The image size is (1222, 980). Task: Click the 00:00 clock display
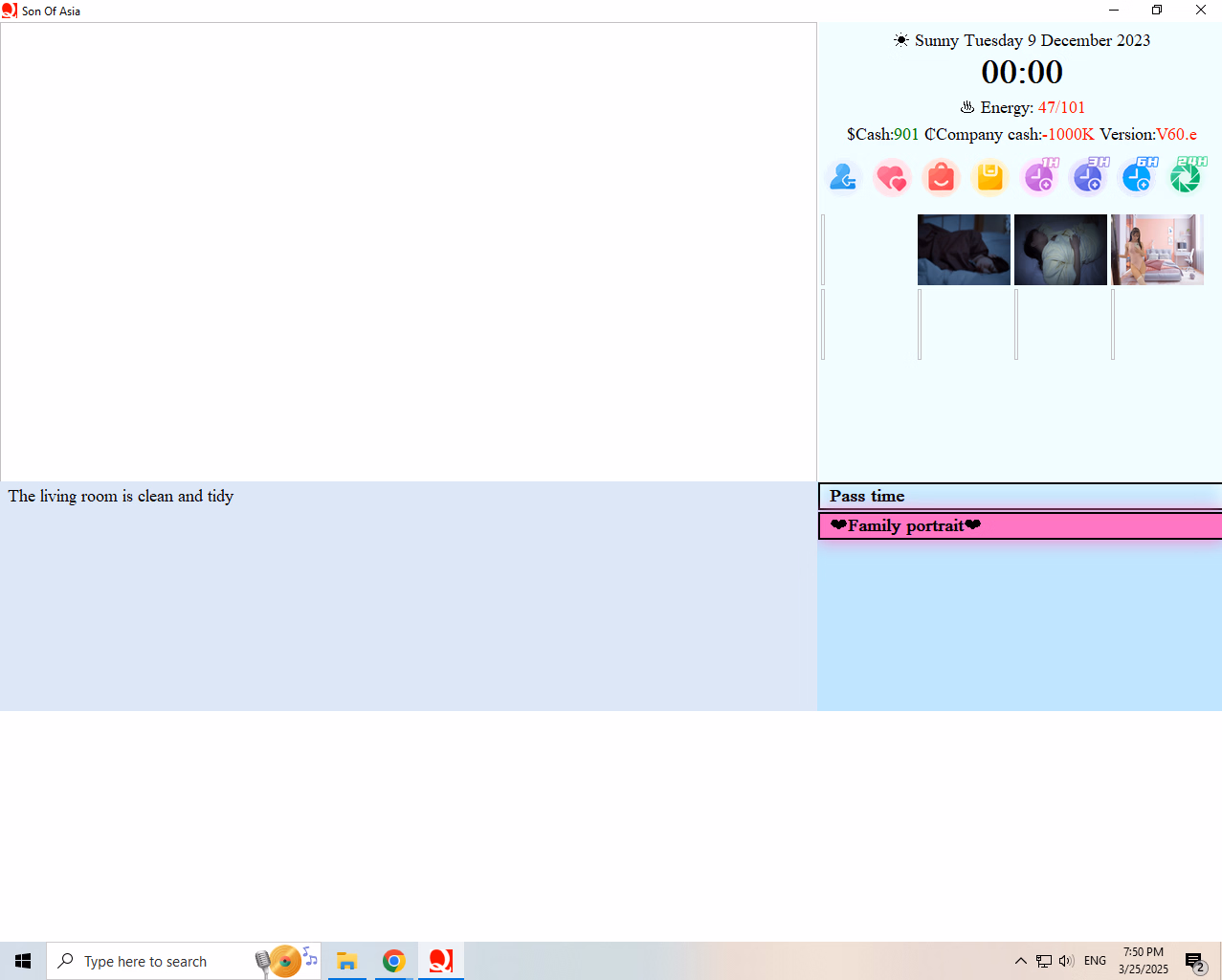[x=1022, y=72]
